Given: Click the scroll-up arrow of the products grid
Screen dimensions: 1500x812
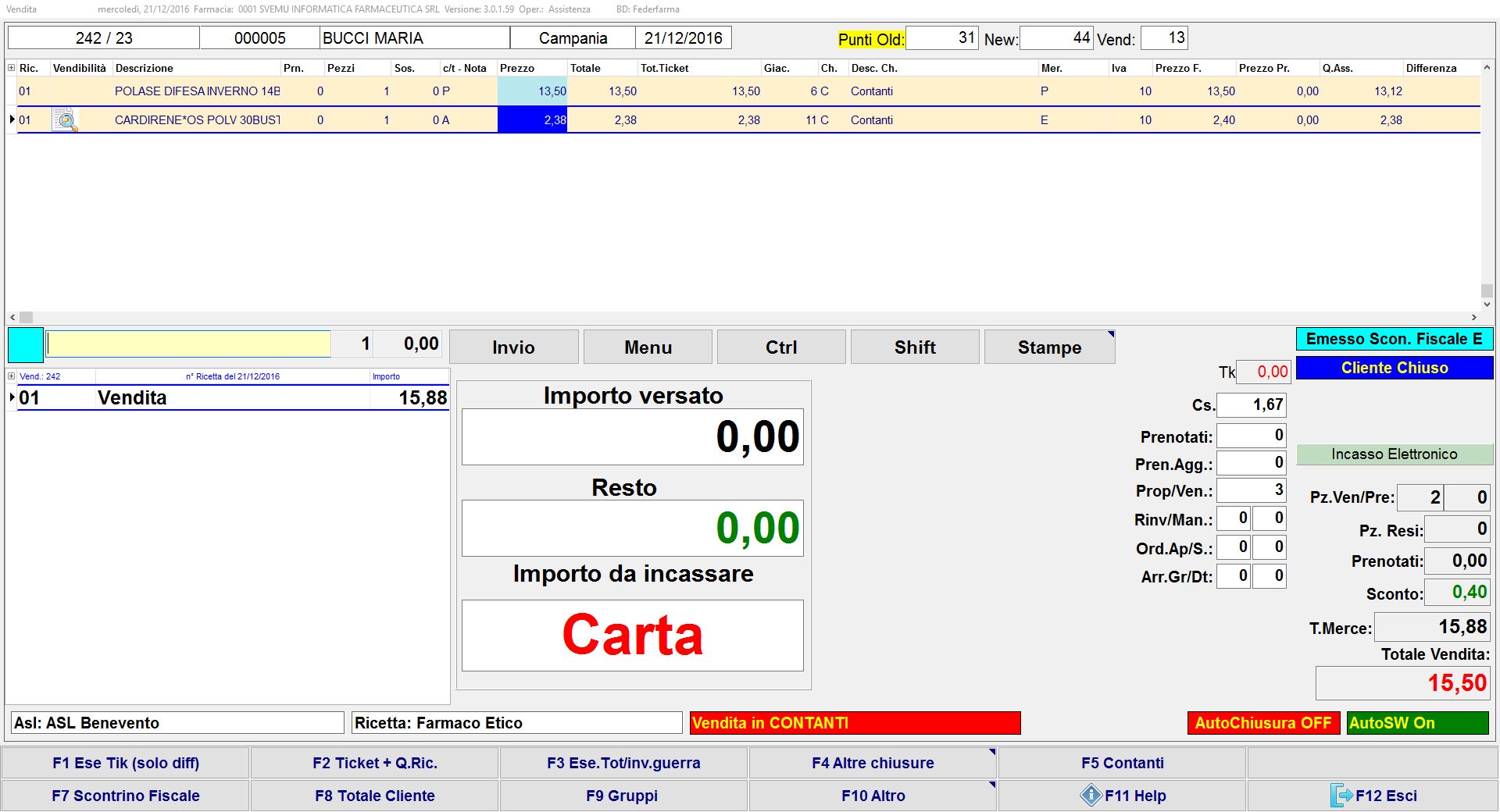Looking at the screenshot, I should click(1487, 69).
